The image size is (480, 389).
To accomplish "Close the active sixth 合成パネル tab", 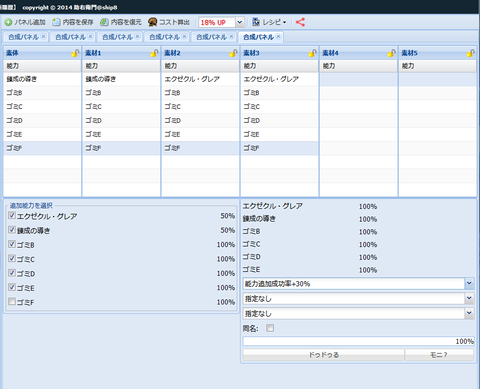I will pyautogui.click(x=278, y=37).
